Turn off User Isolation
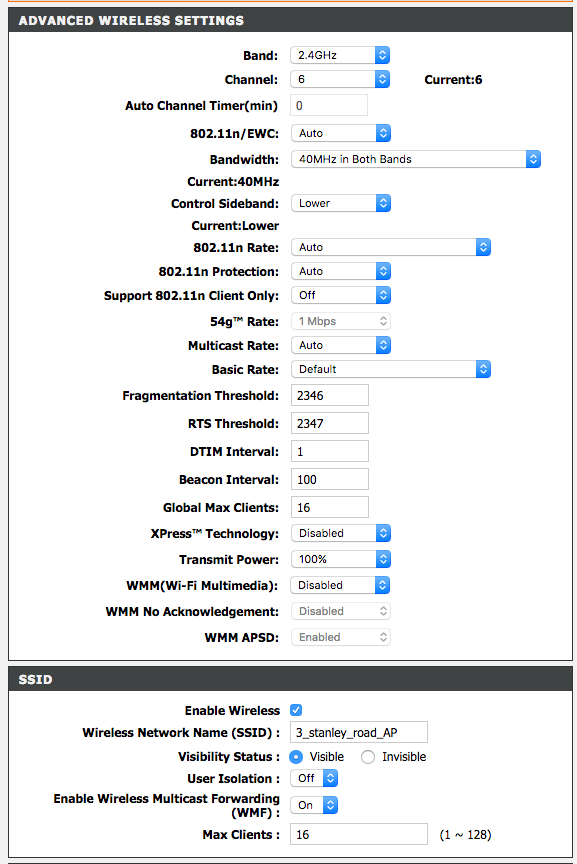The image size is (577, 864). tap(314, 778)
